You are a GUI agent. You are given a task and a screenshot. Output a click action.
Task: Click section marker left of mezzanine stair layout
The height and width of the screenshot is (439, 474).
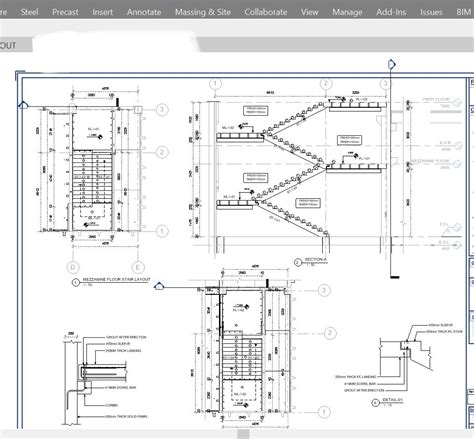[x=22, y=106]
